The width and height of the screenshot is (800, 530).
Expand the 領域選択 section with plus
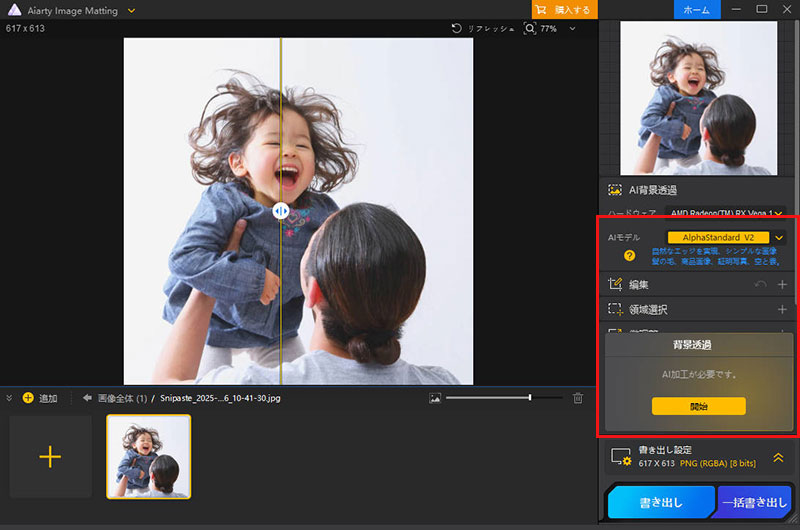(782, 309)
